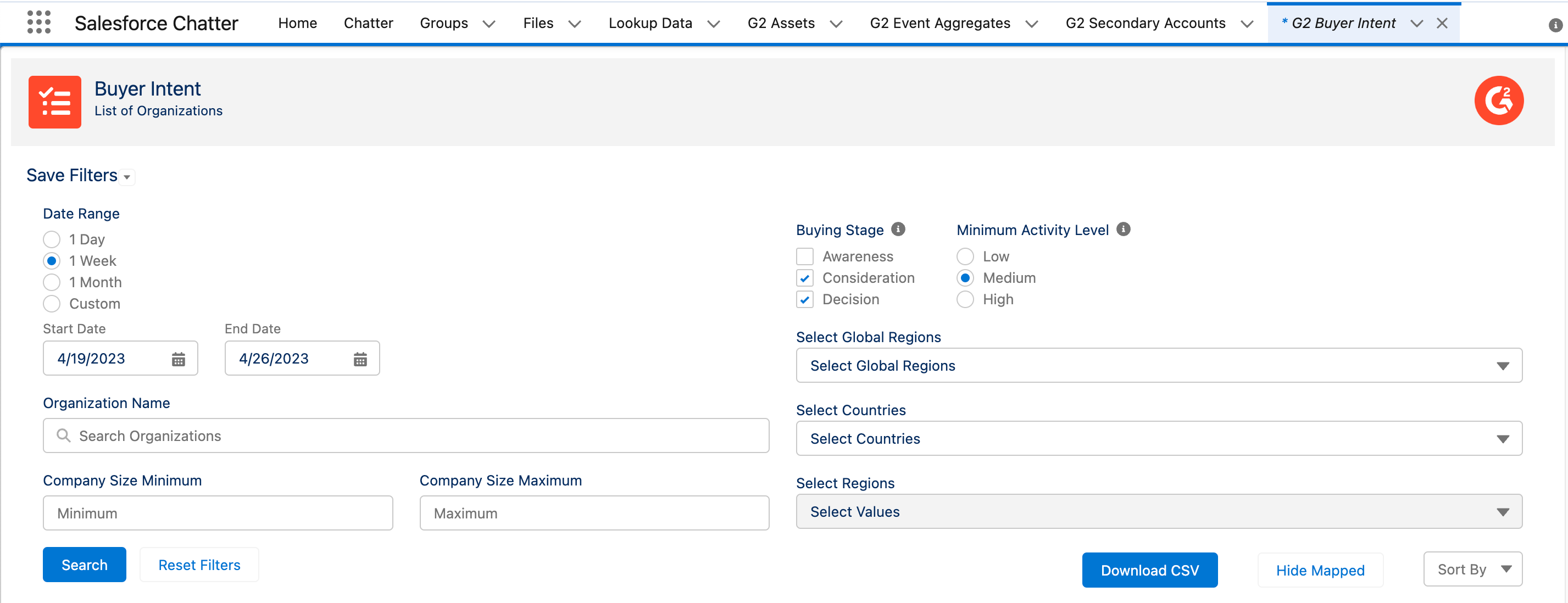The width and height of the screenshot is (1568, 603).
Task: Open the Files tab
Action: click(x=538, y=23)
